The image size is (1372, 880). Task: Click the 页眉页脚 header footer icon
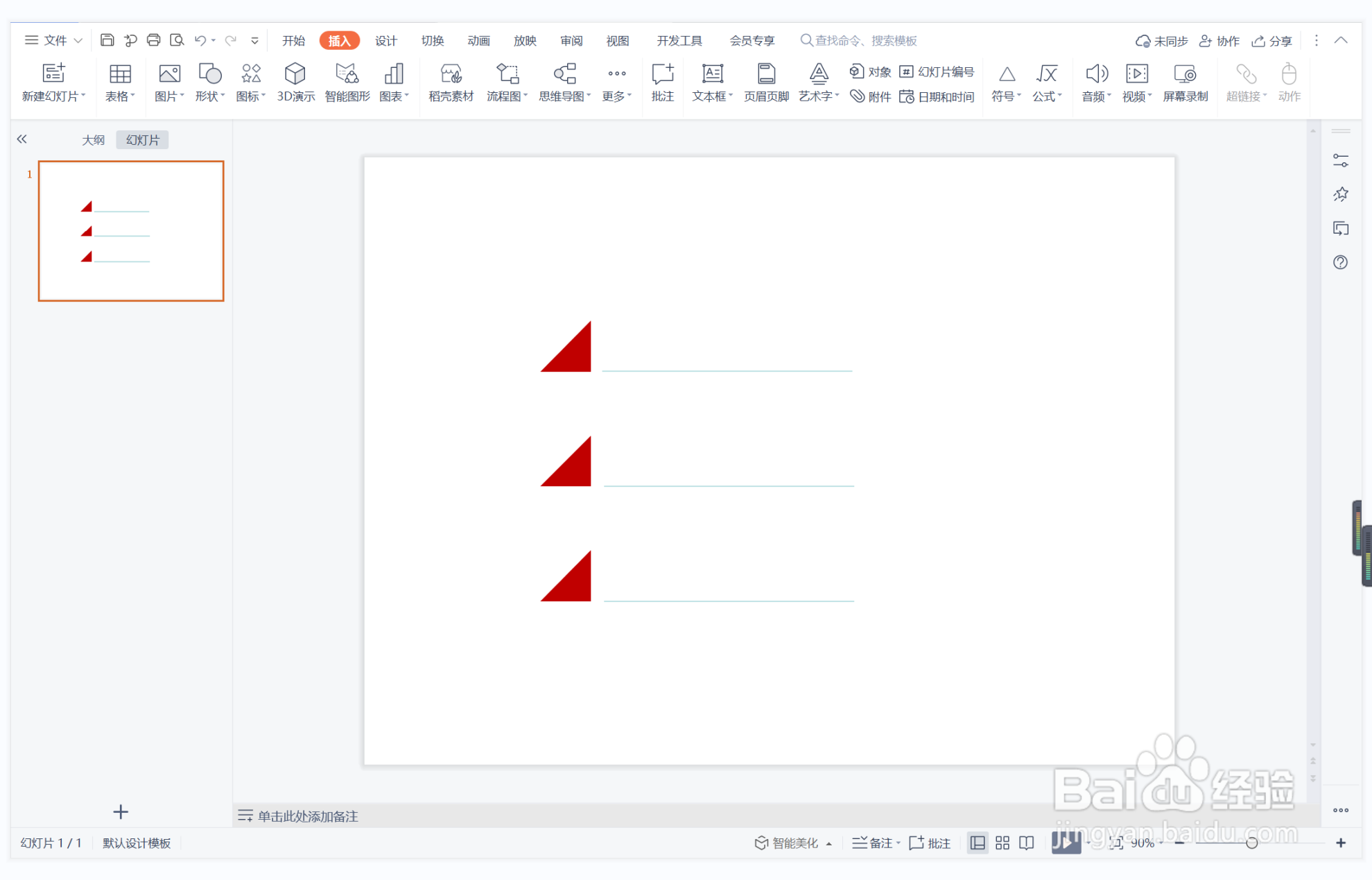765,74
